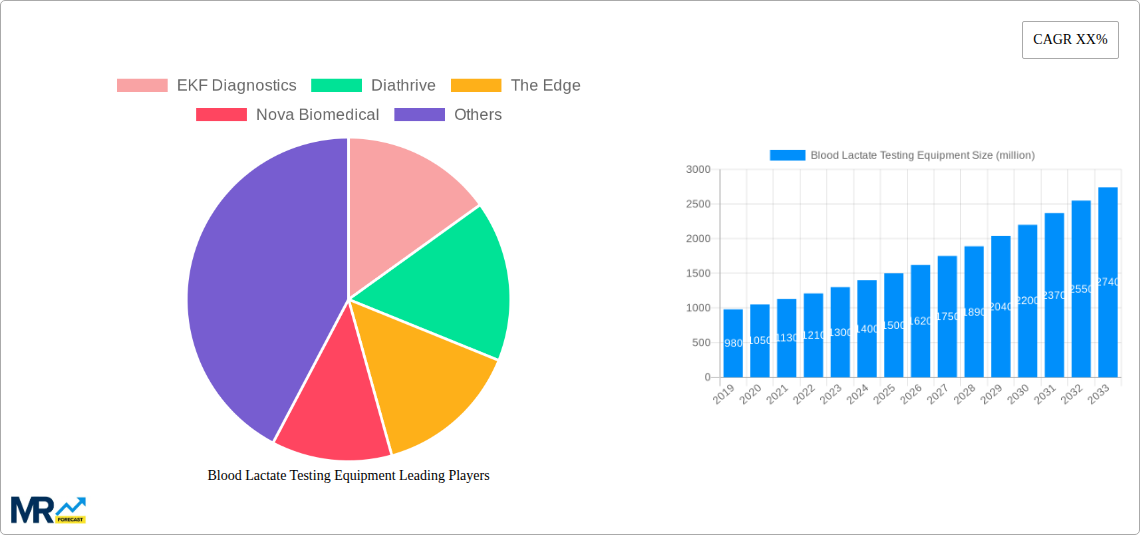Click the 2027 bar labeled 1750

(947, 316)
